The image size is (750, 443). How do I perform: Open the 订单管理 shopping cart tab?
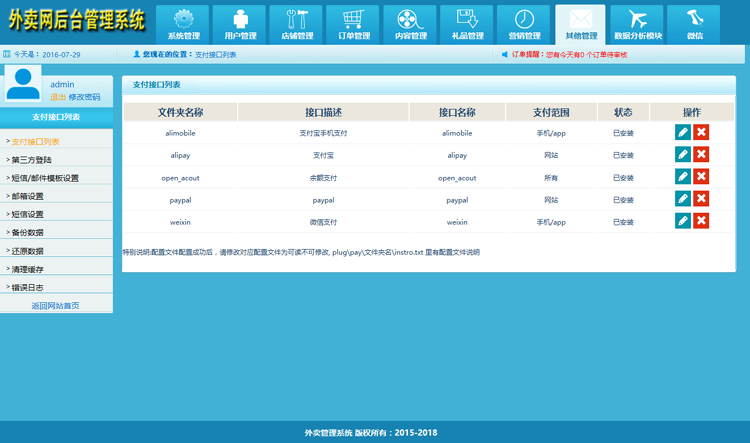coord(353,24)
